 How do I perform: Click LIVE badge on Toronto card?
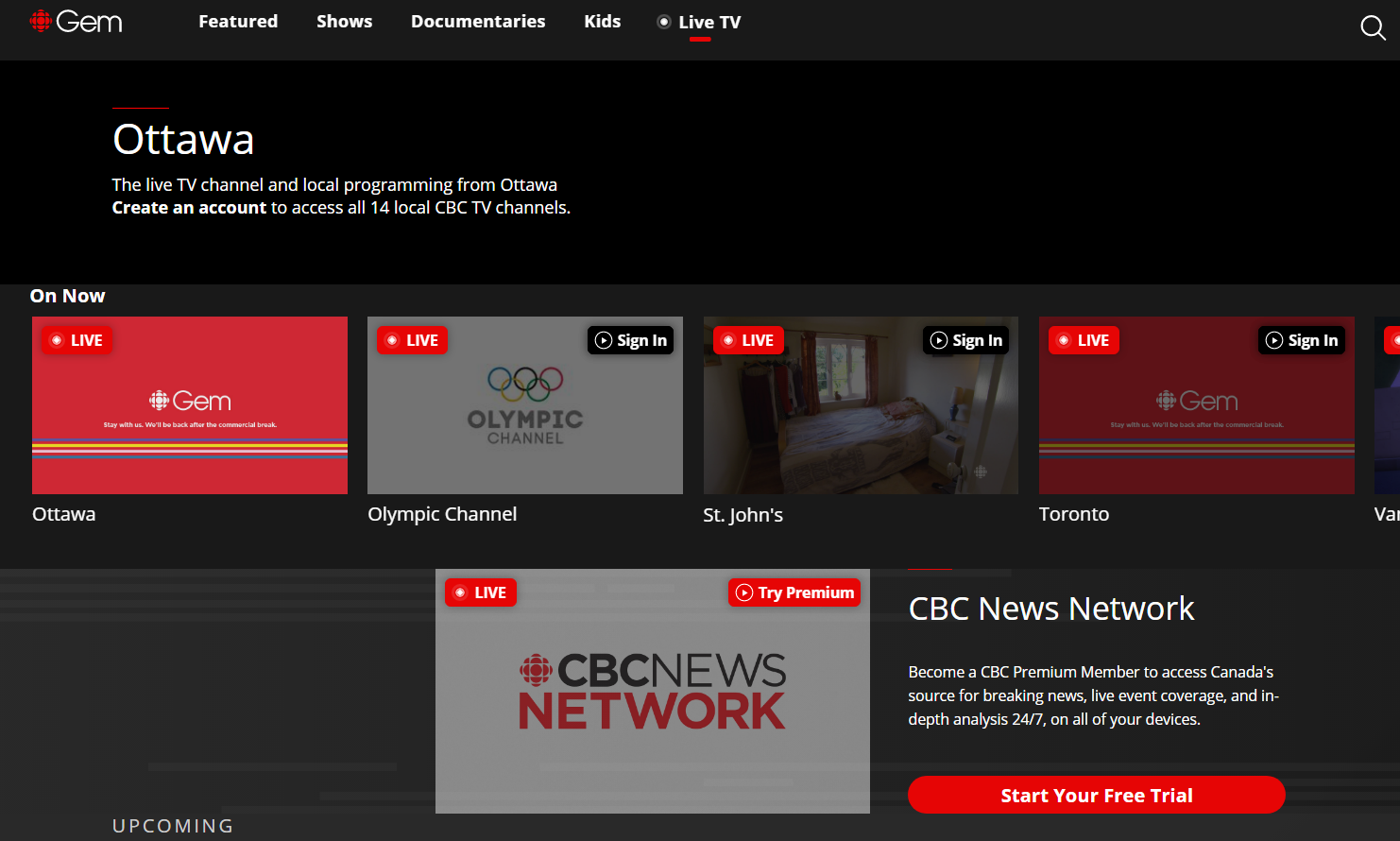pos(1084,340)
